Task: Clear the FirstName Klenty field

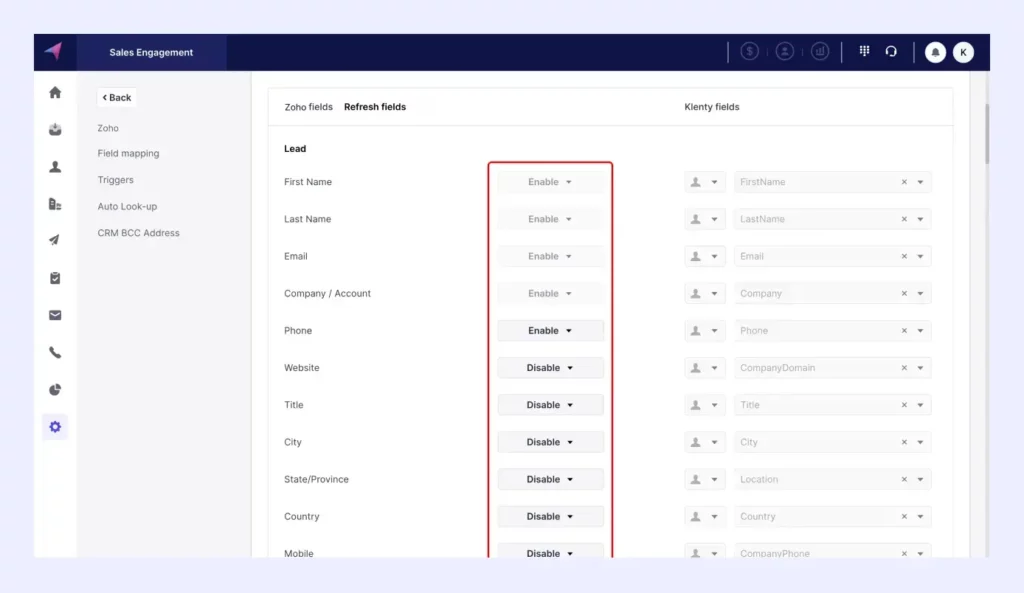Action: tap(904, 182)
